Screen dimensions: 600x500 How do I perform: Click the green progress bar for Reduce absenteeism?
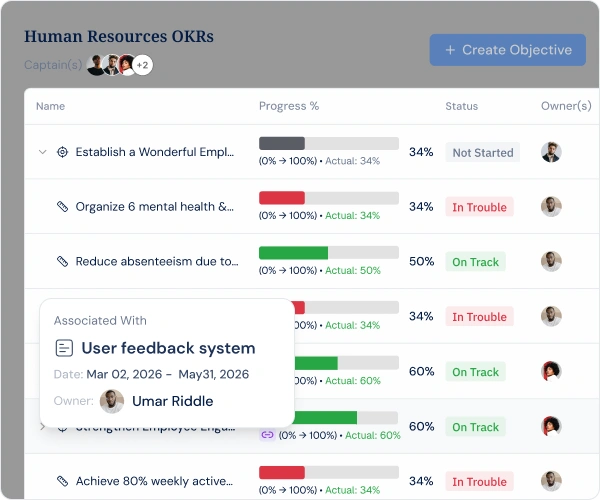(329, 253)
